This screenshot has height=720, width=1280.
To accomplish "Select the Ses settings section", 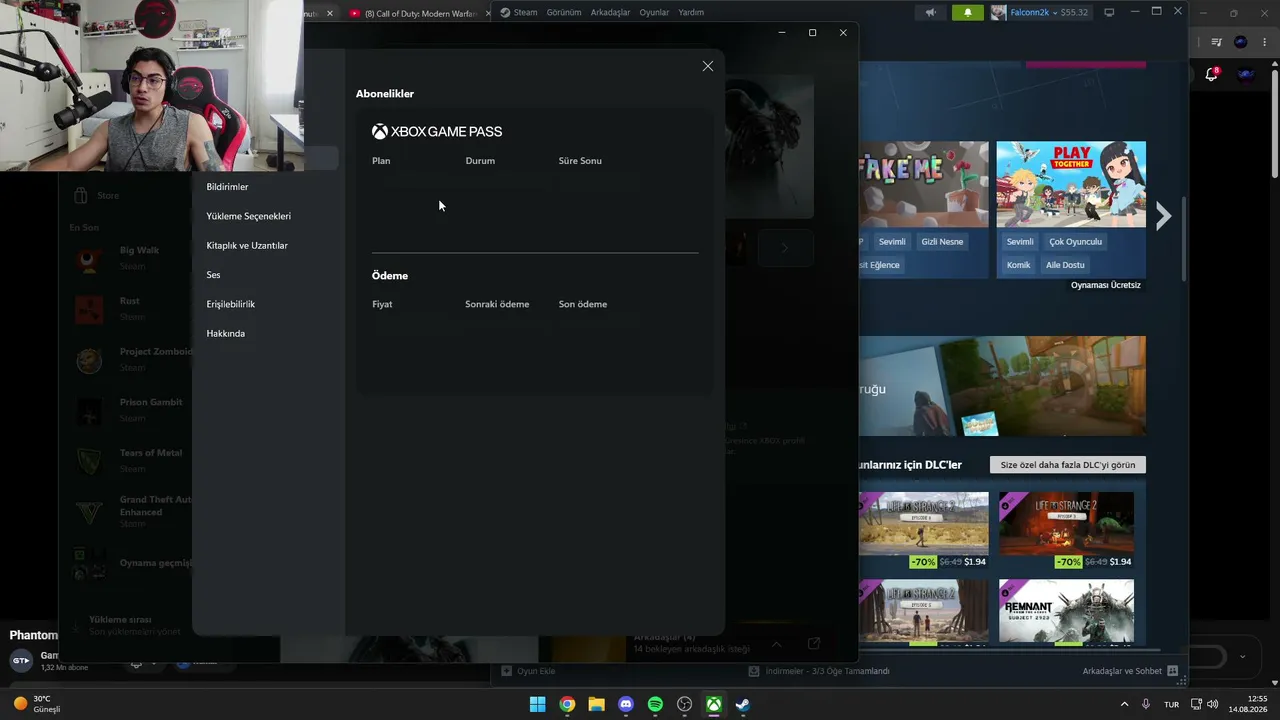I will pyautogui.click(x=213, y=275).
